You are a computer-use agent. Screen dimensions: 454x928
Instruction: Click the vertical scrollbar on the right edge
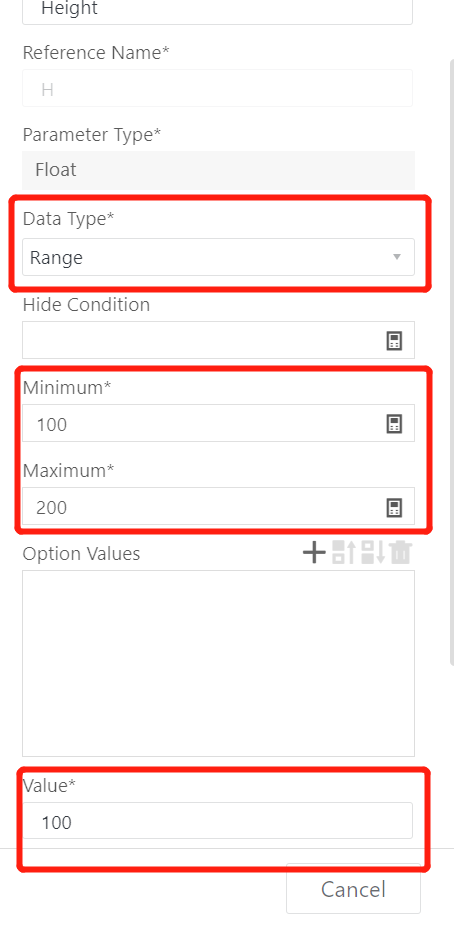pyautogui.click(x=452, y=361)
